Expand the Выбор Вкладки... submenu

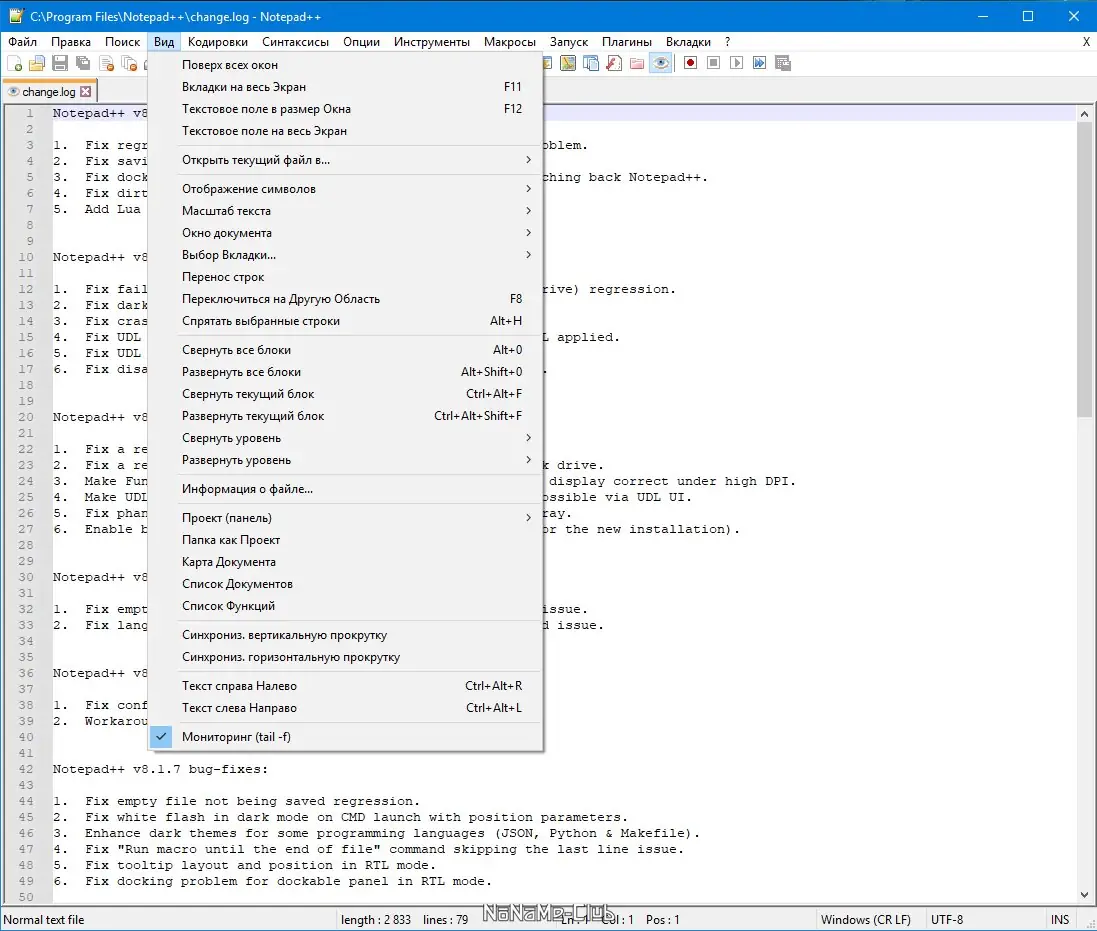[x=346, y=255]
